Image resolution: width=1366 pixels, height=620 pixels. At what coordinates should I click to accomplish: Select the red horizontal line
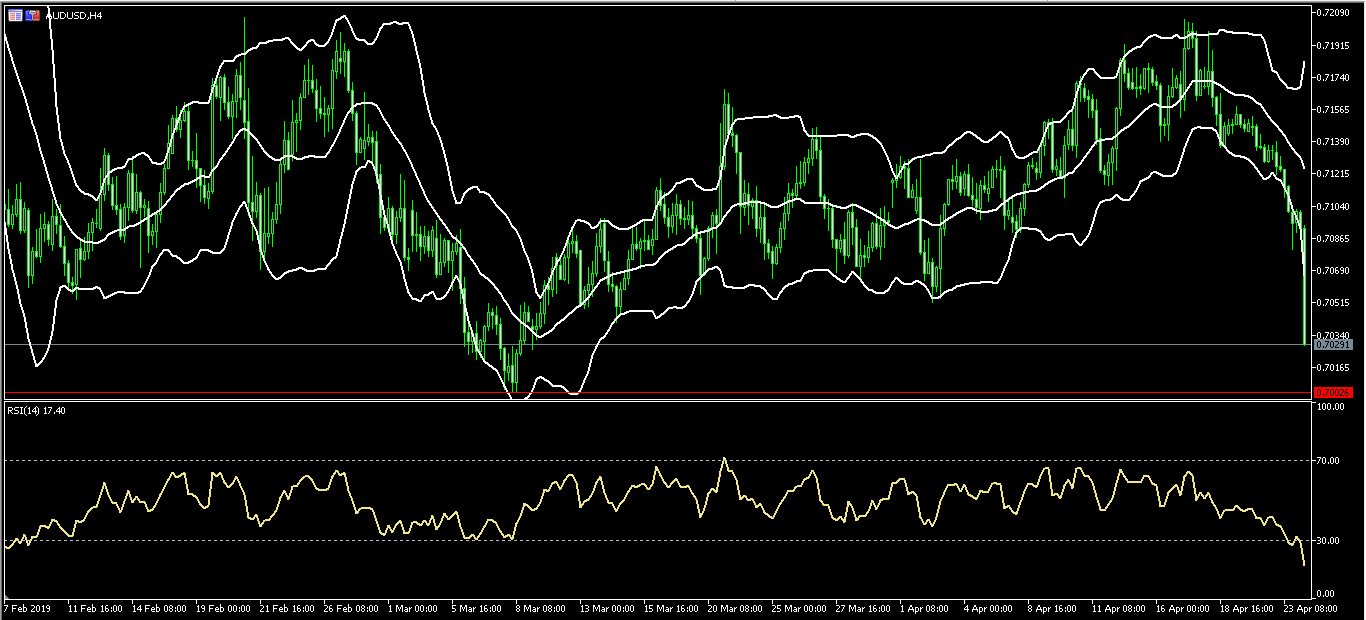(x=656, y=392)
